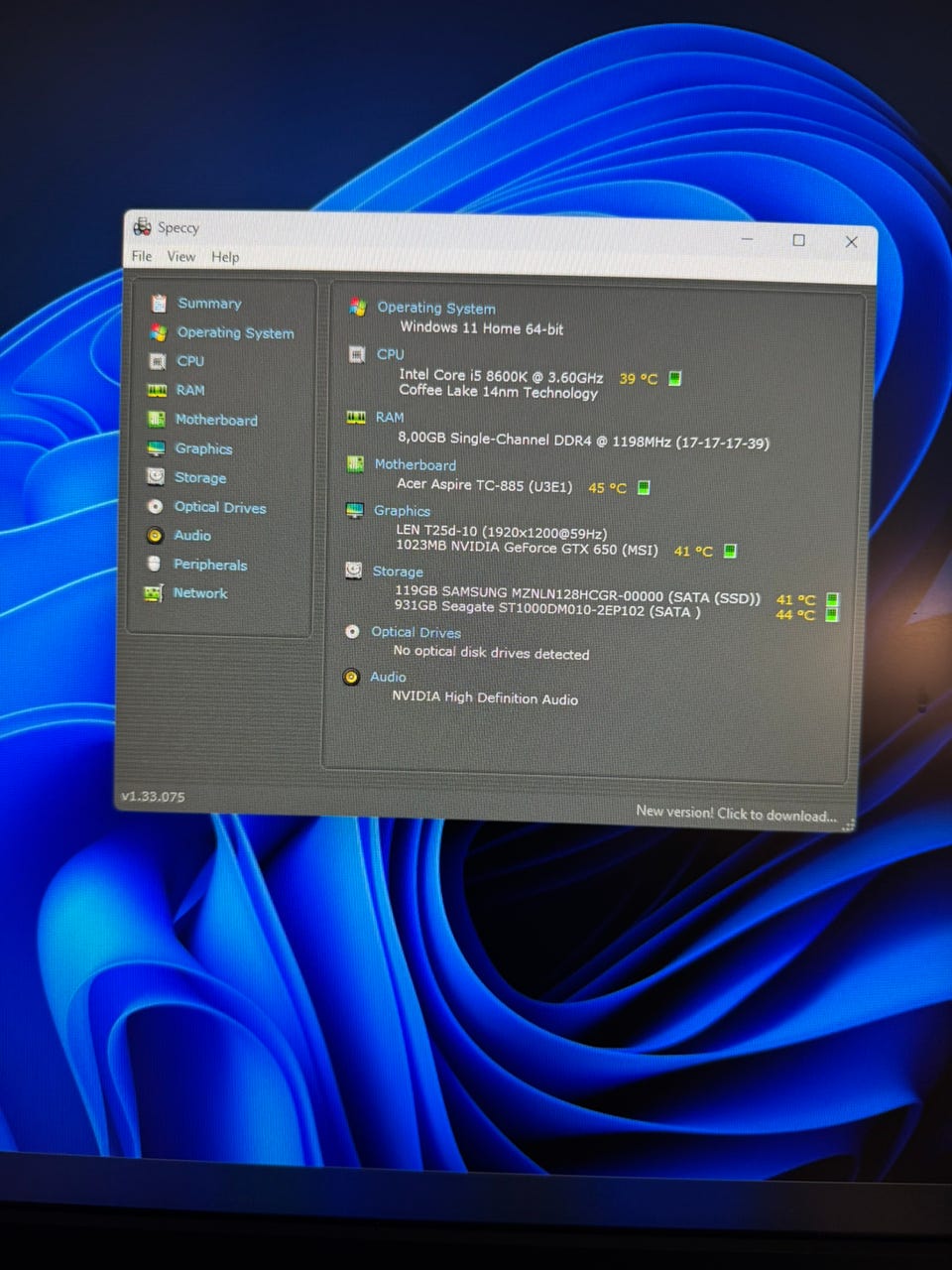Click the Peripherals mouse icon in sidebar
The height and width of the screenshot is (1270, 952).
click(154, 564)
